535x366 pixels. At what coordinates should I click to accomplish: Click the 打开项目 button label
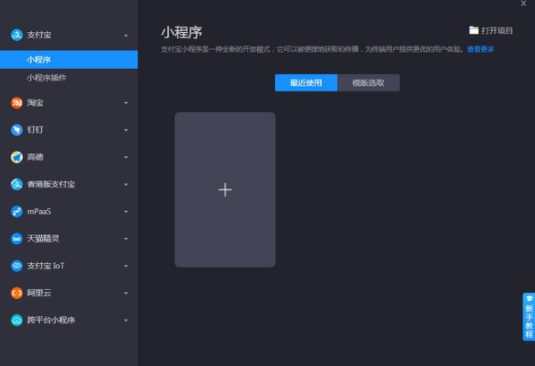pyautogui.click(x=497, y=31)
